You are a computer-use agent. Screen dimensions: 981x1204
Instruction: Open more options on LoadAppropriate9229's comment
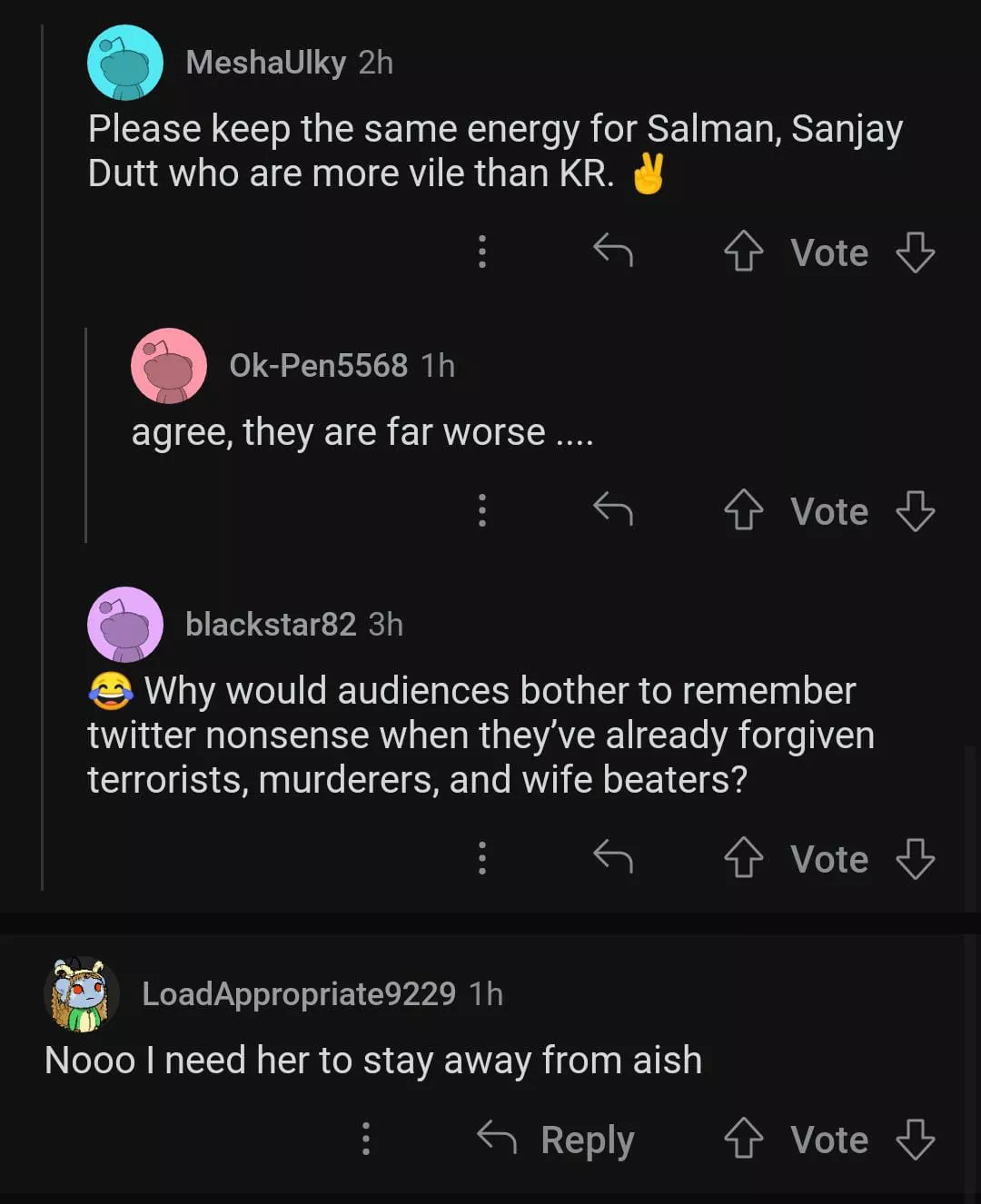(x=366, y=1139)
